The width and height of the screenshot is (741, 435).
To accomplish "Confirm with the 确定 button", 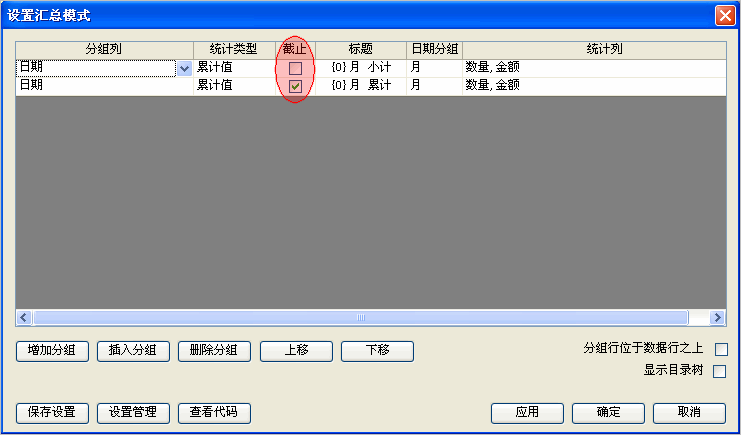I will (608, 413).
